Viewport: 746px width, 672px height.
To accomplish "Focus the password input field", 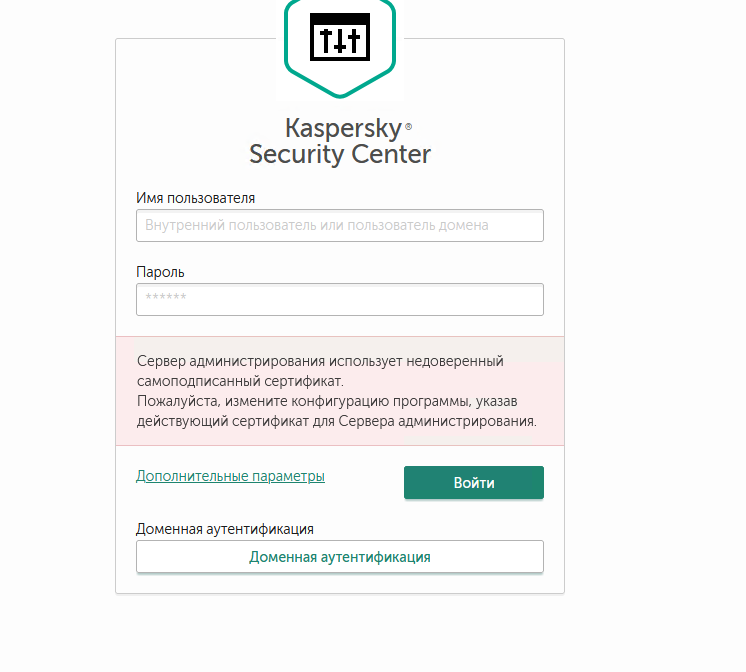I will pyautogui.click(x=340, y=299).
